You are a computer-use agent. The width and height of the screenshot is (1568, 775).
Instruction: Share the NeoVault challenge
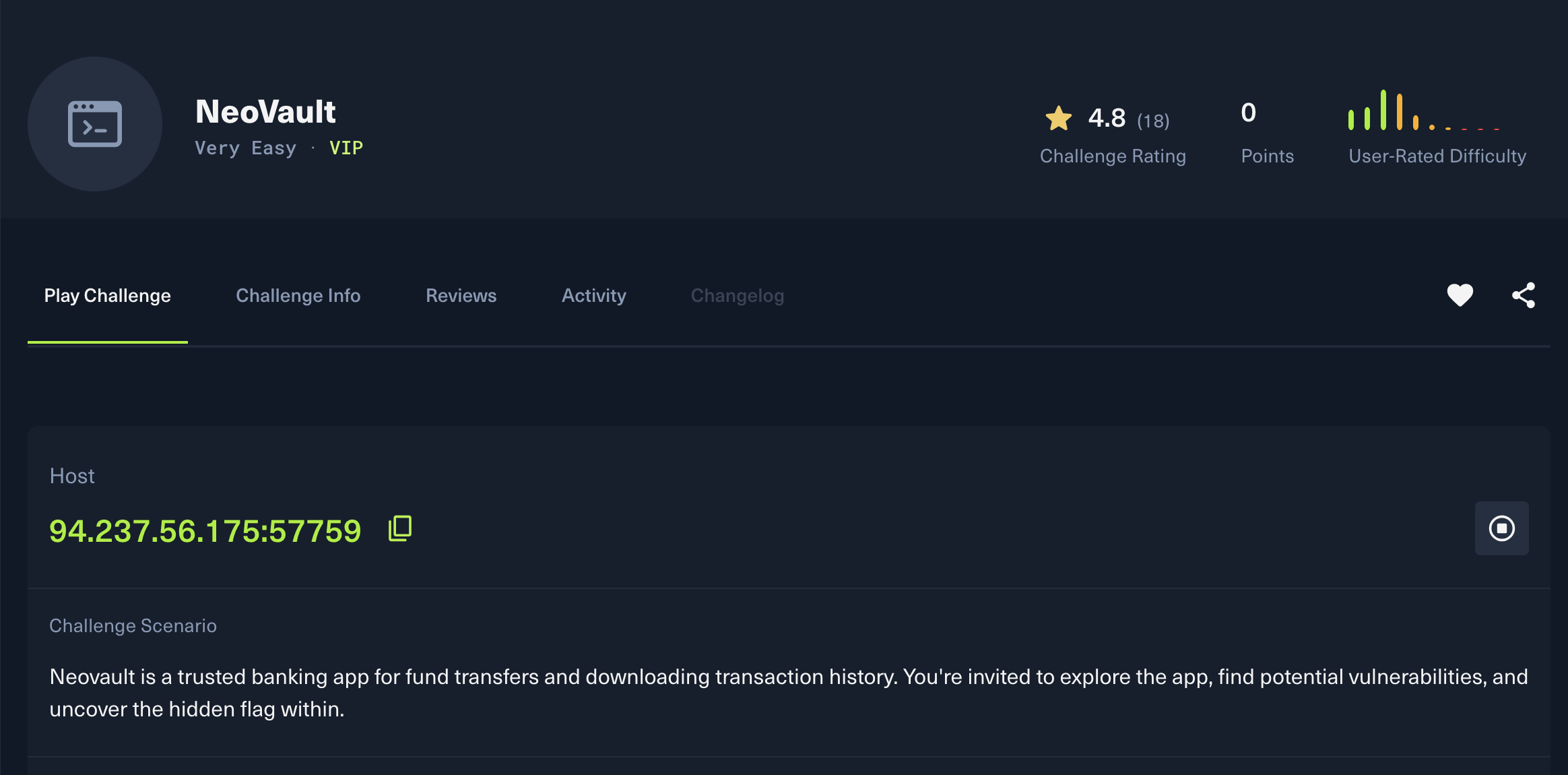1524,295
